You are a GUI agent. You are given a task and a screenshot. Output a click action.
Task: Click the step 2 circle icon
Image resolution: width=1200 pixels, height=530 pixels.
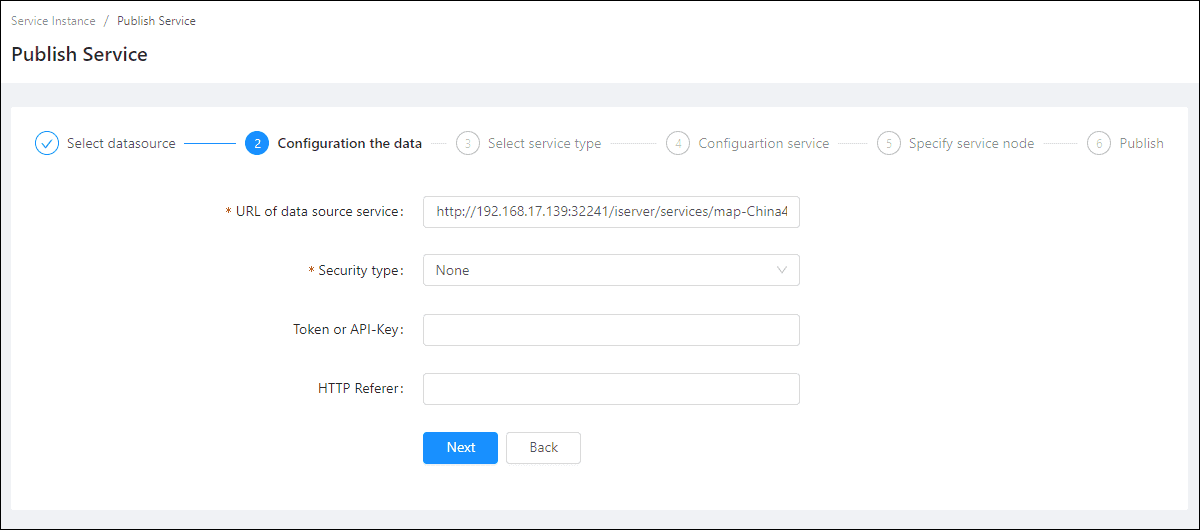pyautogui.click(x=257, y=143)
